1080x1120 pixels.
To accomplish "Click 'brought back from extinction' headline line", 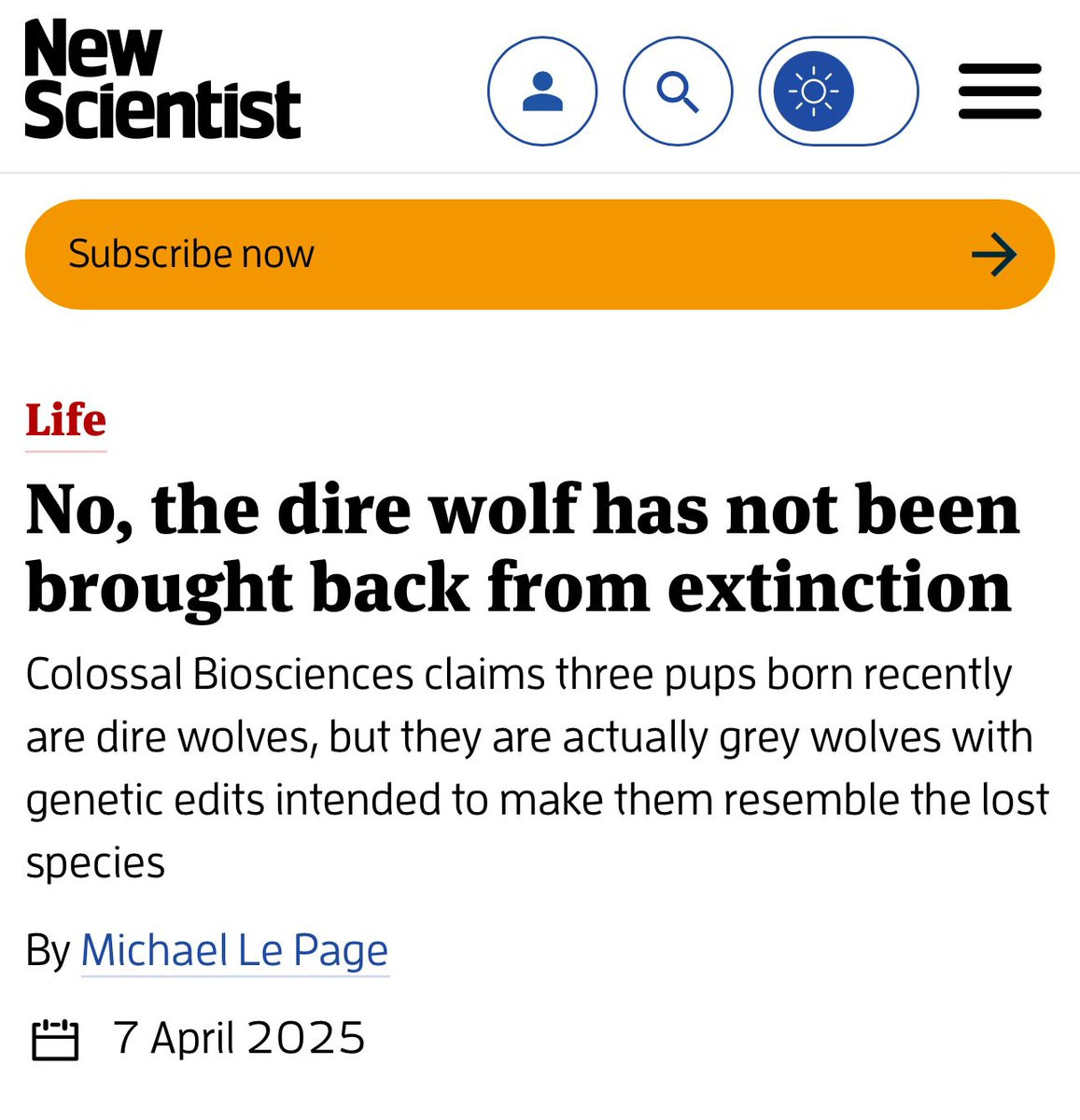I will coord(519,588).
